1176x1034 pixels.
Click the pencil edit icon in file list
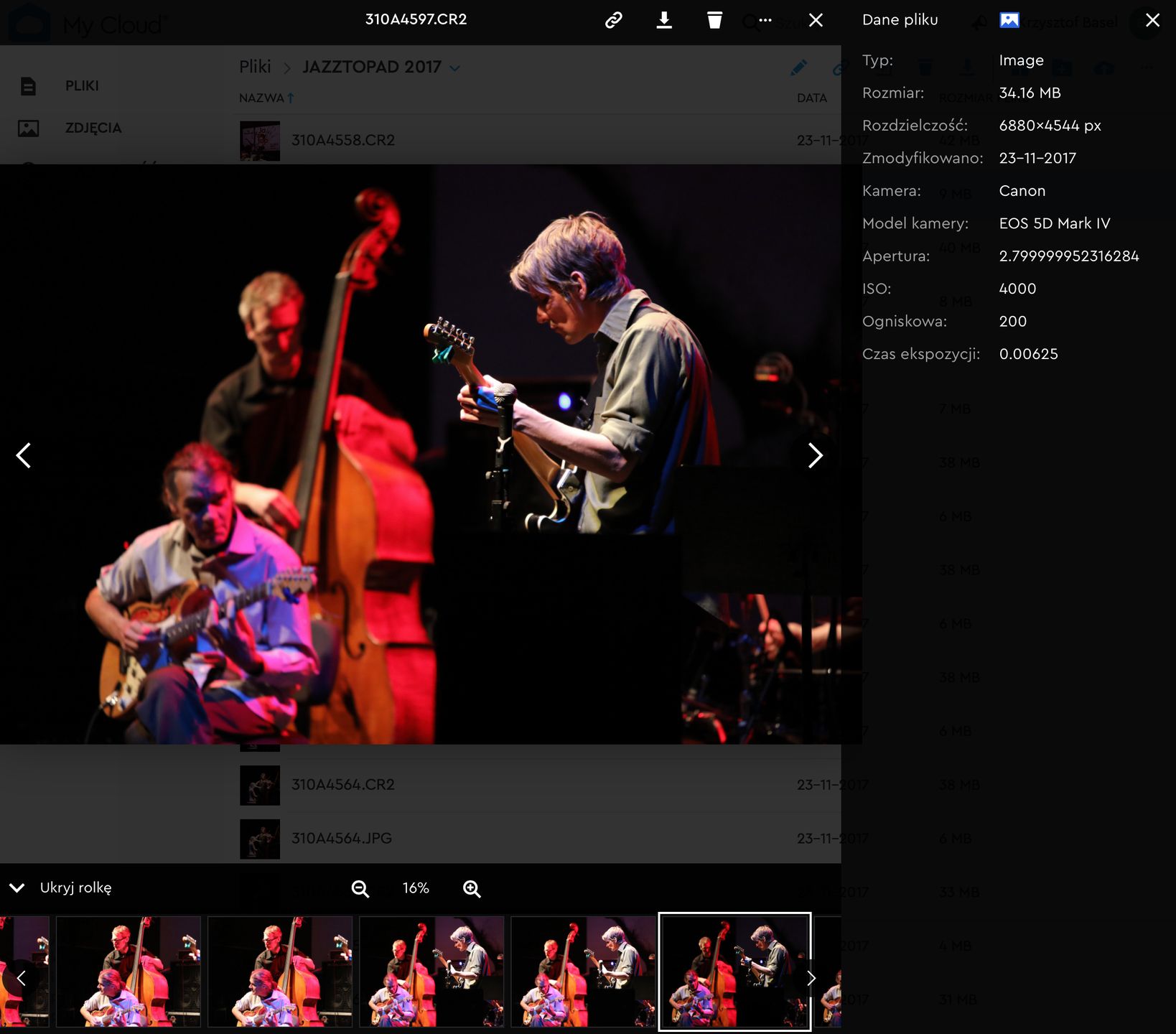click(x=798, y=68)
